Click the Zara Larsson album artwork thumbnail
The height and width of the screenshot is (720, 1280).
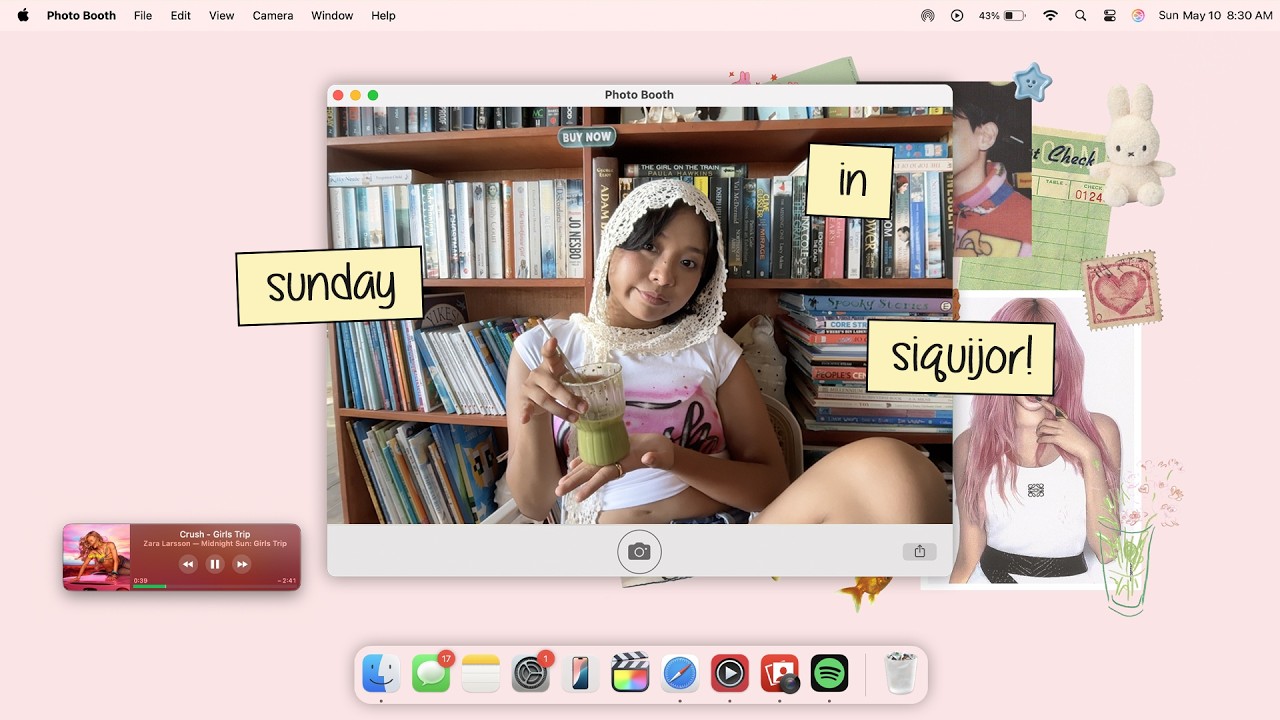coord(97,557)
